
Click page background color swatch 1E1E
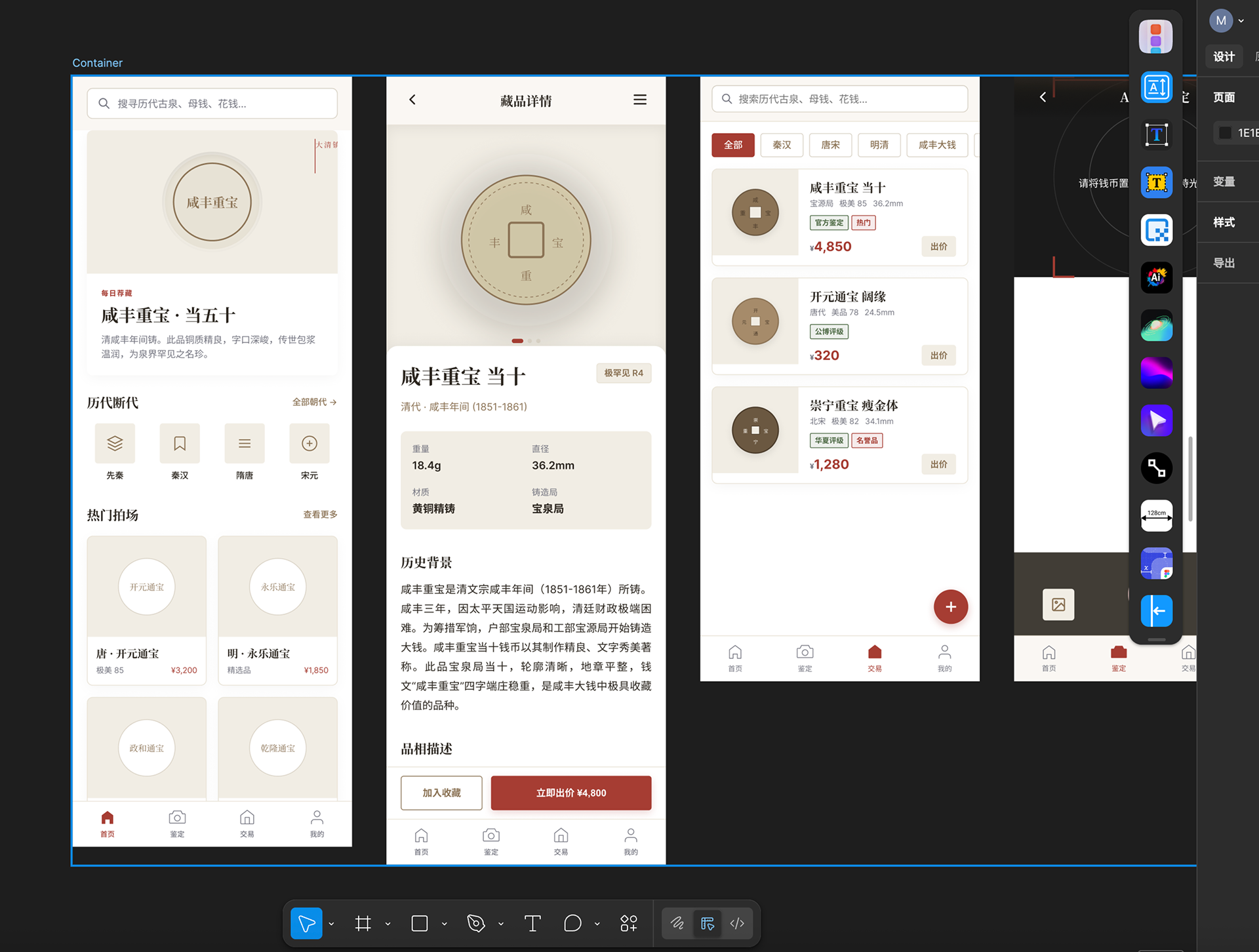point(1224,132)
